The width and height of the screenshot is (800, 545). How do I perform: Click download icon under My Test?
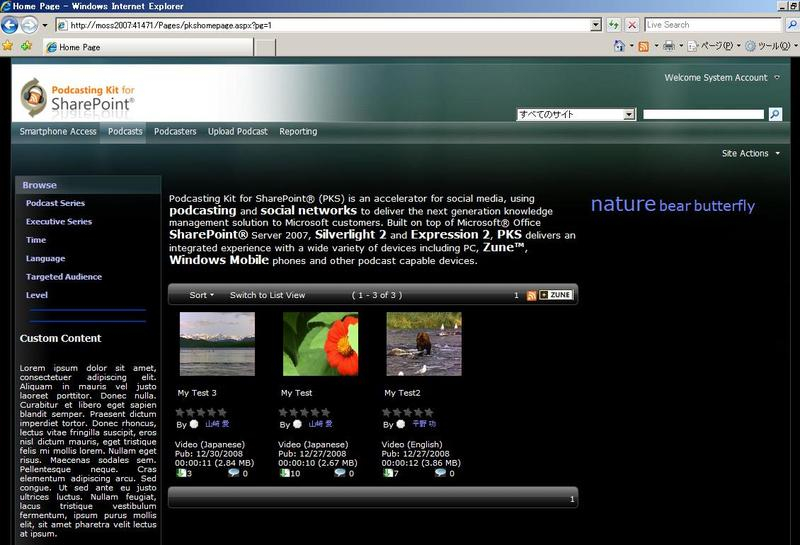(x=284, y=473)
